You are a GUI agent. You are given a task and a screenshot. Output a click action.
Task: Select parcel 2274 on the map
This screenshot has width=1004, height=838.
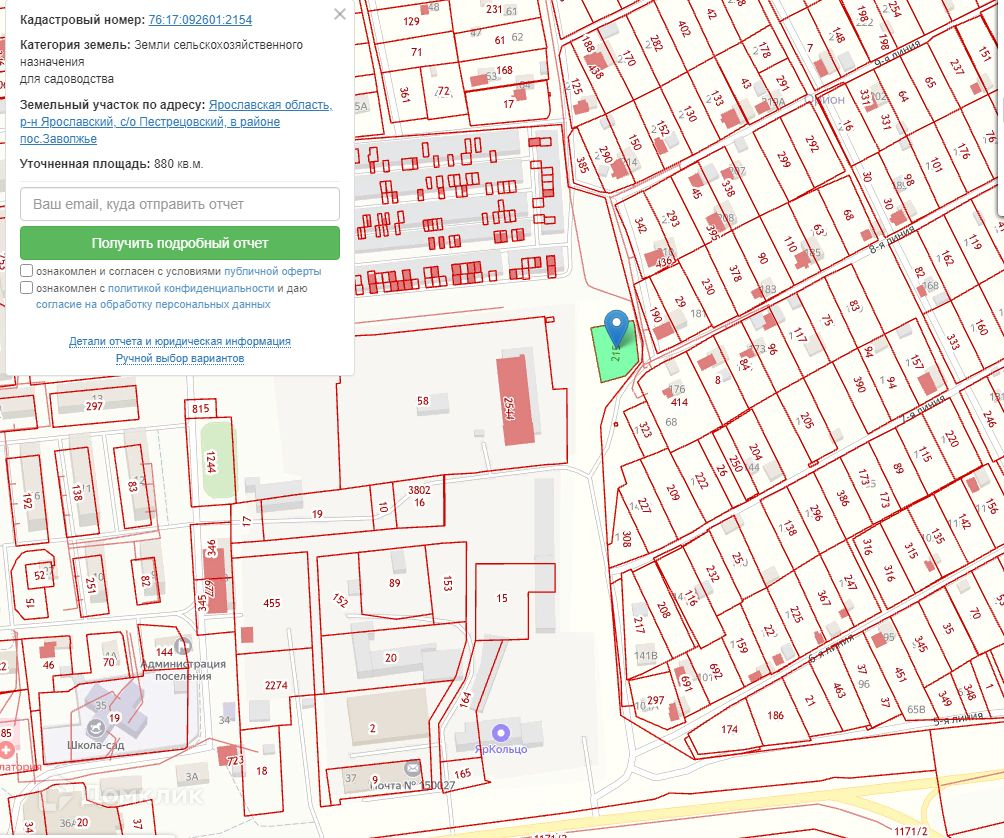pyautogui.click(x=276, y=685)
